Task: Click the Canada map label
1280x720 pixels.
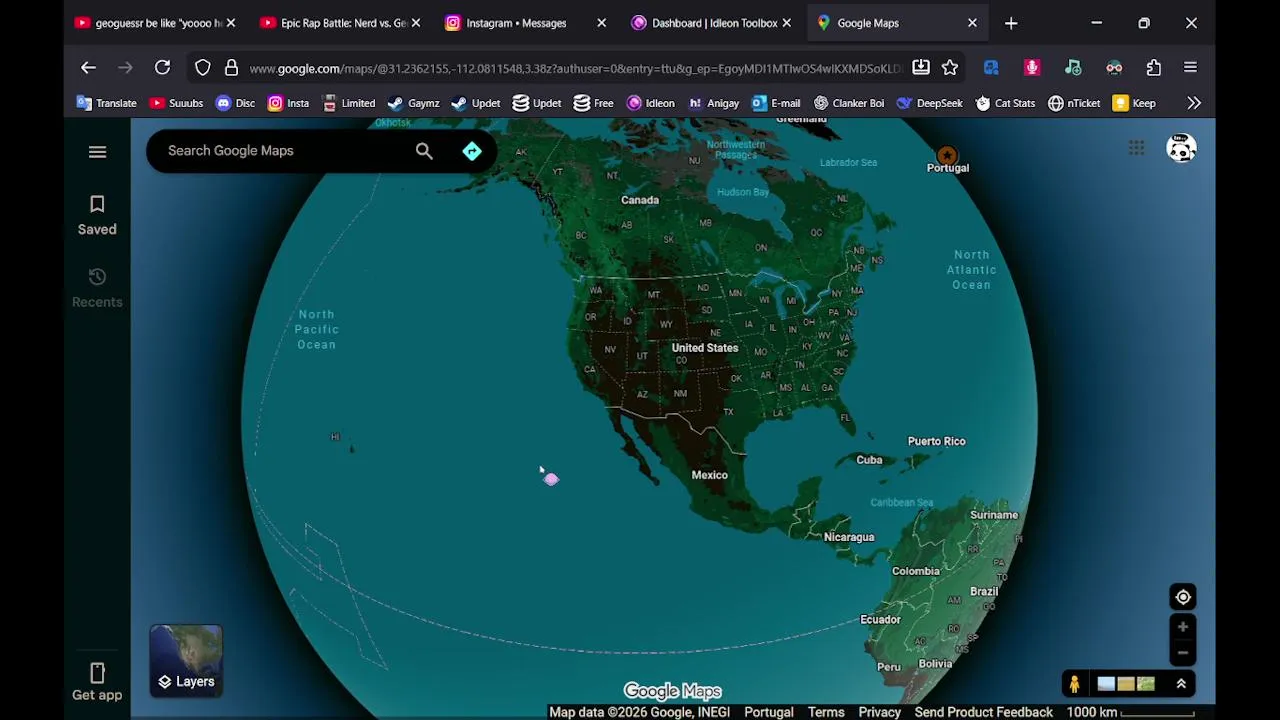Action: tap(640, 200)
